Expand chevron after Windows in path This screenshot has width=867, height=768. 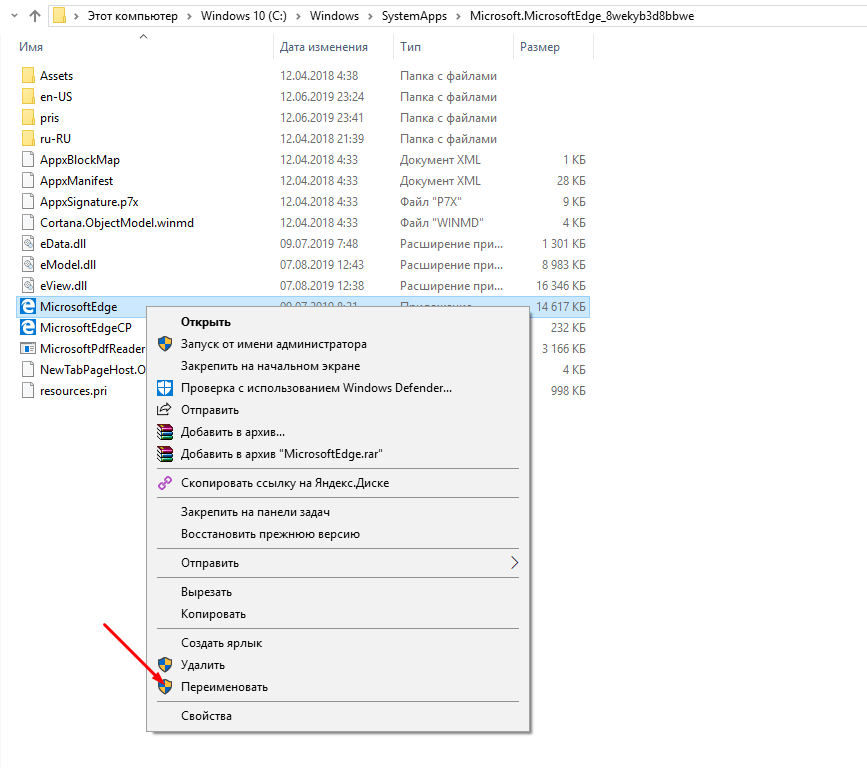(x=370, y=16)
